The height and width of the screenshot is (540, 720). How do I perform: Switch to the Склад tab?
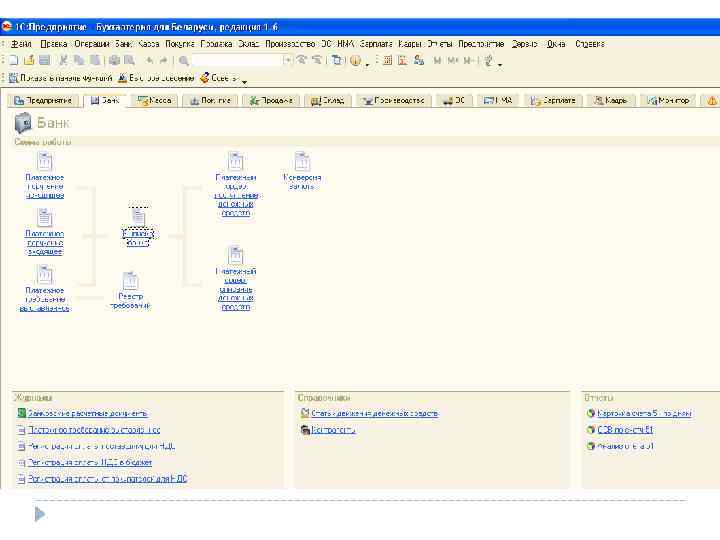click(328, 101)
